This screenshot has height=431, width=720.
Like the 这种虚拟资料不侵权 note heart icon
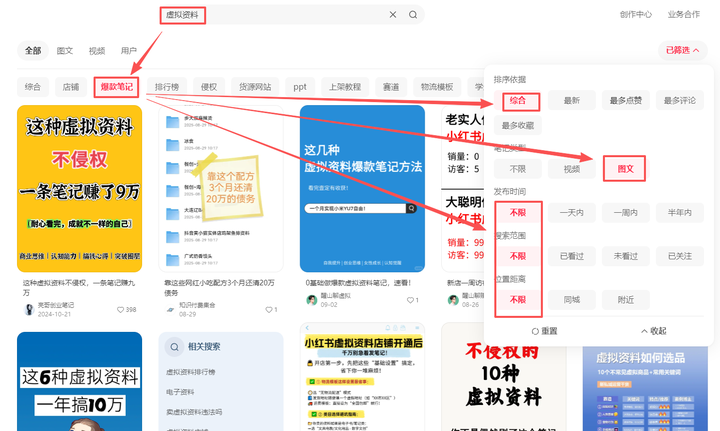tap(120, 310)
